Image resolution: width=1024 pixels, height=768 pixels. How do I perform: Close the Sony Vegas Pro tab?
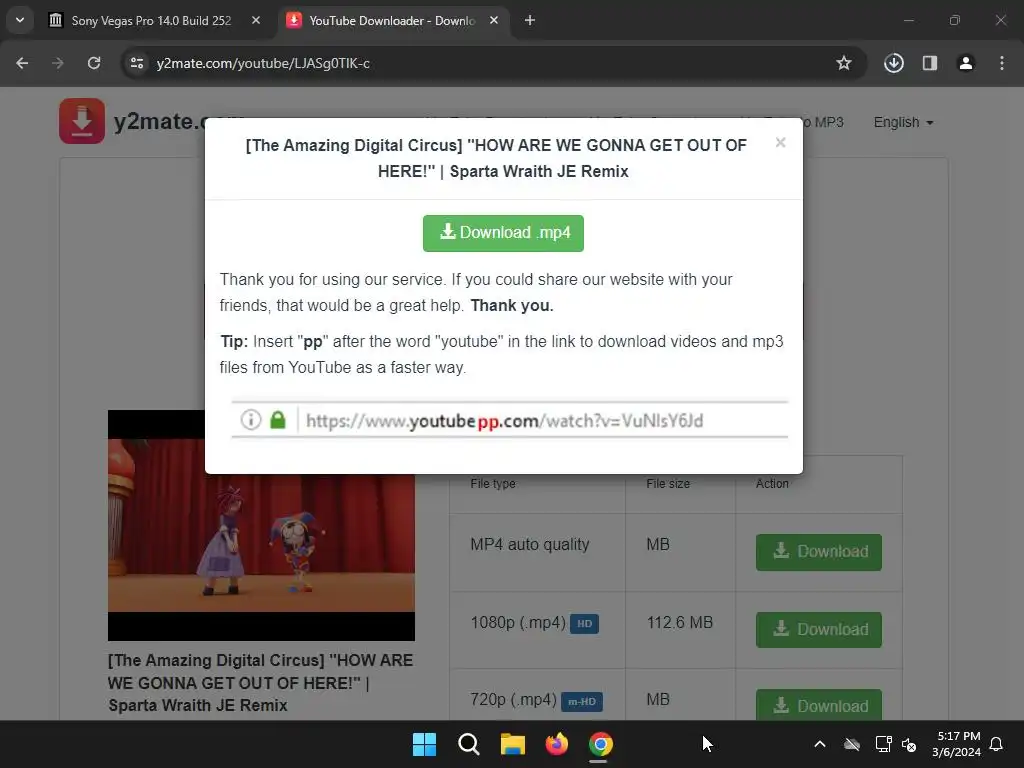coord(256,21)
